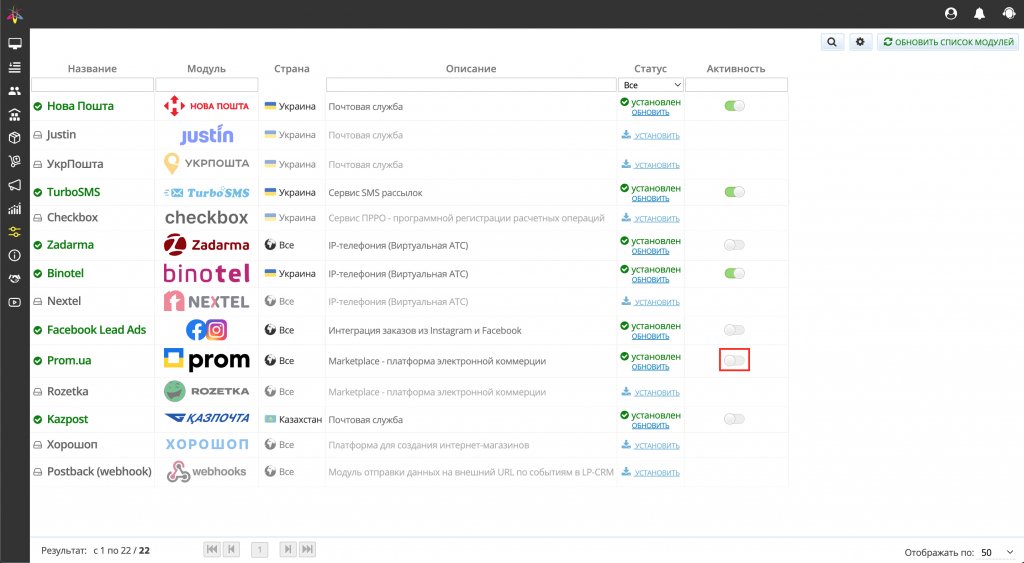Open the yellow sliders settings icon in sidebar
The image size is (1024, 563).
click(x=14, y=232)
